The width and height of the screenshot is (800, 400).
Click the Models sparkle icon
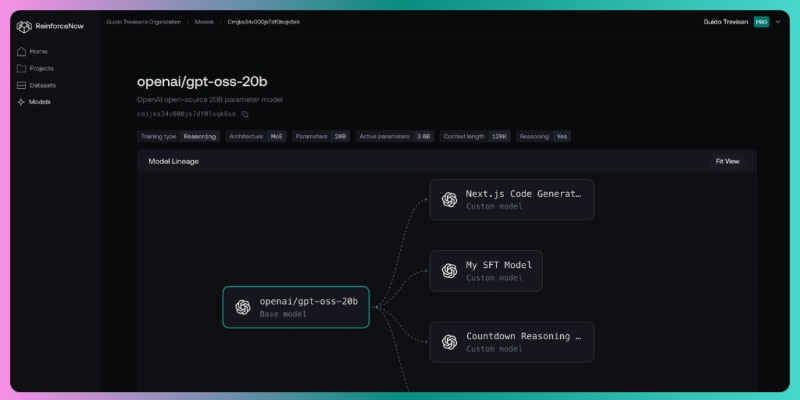(21, 102)
